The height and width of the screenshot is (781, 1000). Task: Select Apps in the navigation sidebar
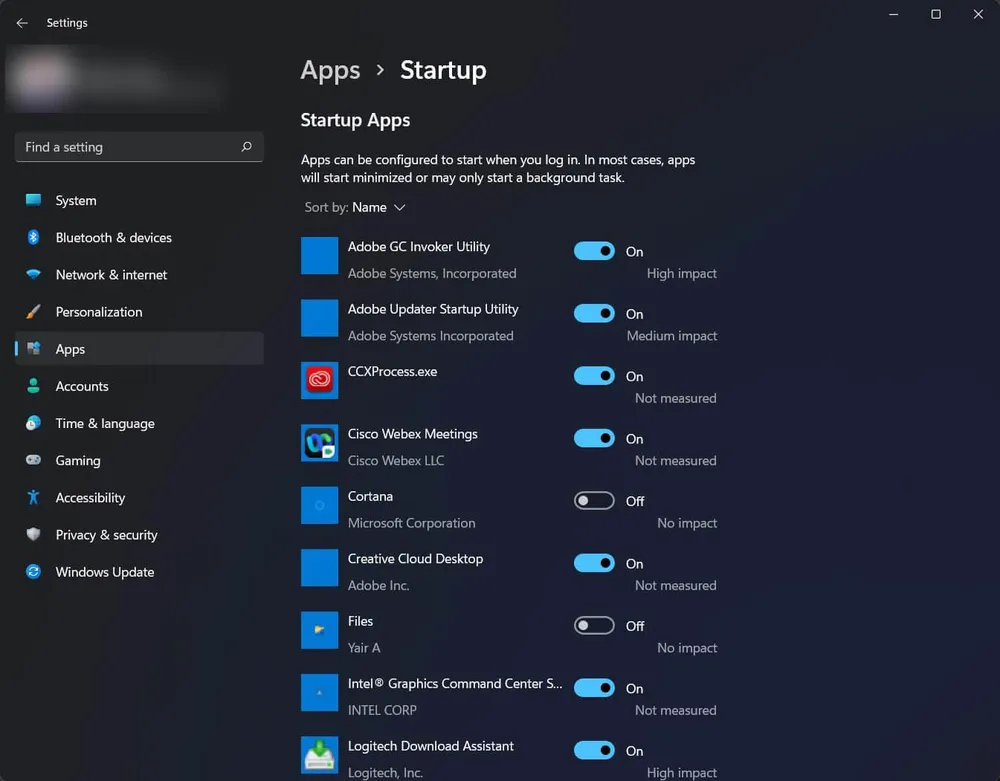coord(70,349)
